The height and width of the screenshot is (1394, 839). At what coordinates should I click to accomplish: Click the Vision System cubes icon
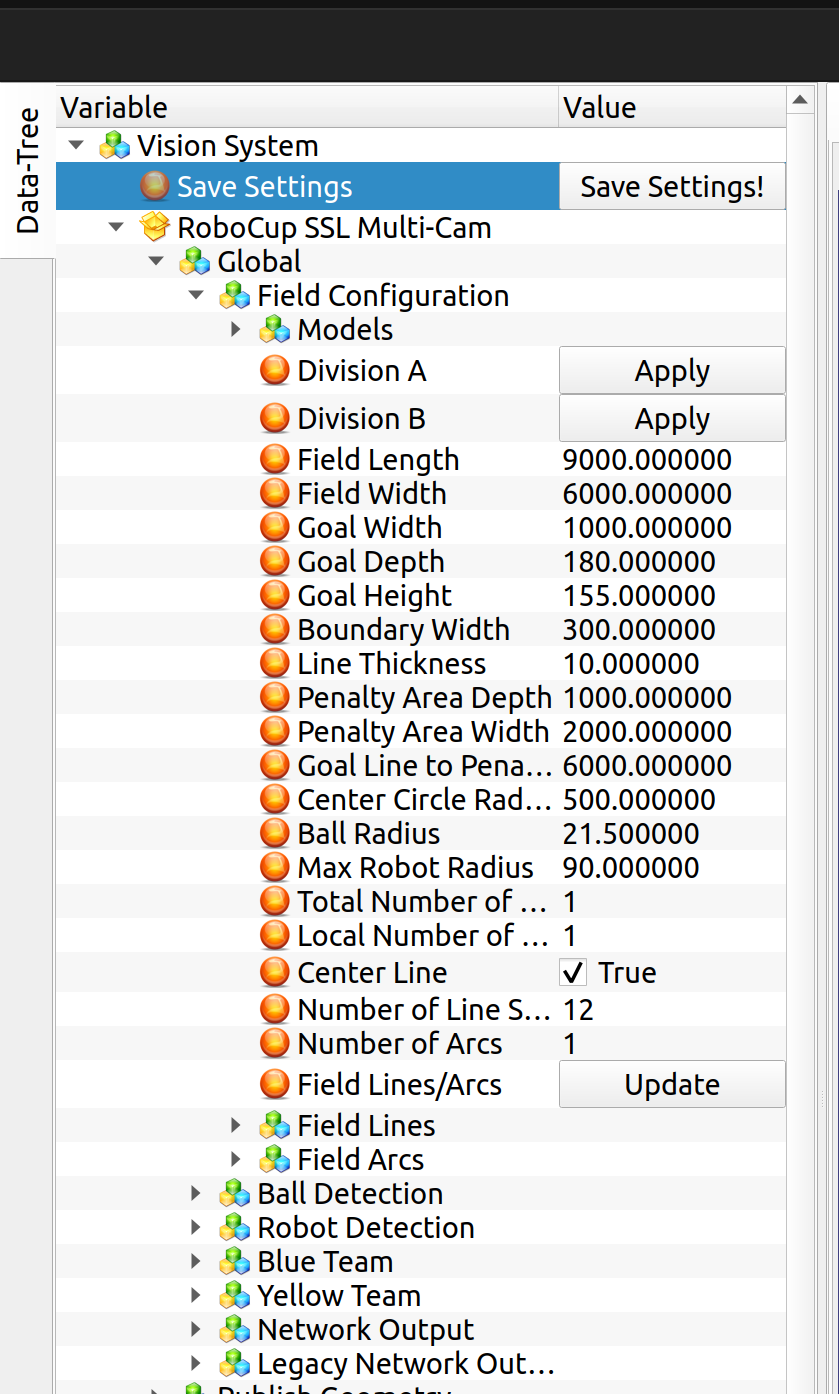coord(115,146)
